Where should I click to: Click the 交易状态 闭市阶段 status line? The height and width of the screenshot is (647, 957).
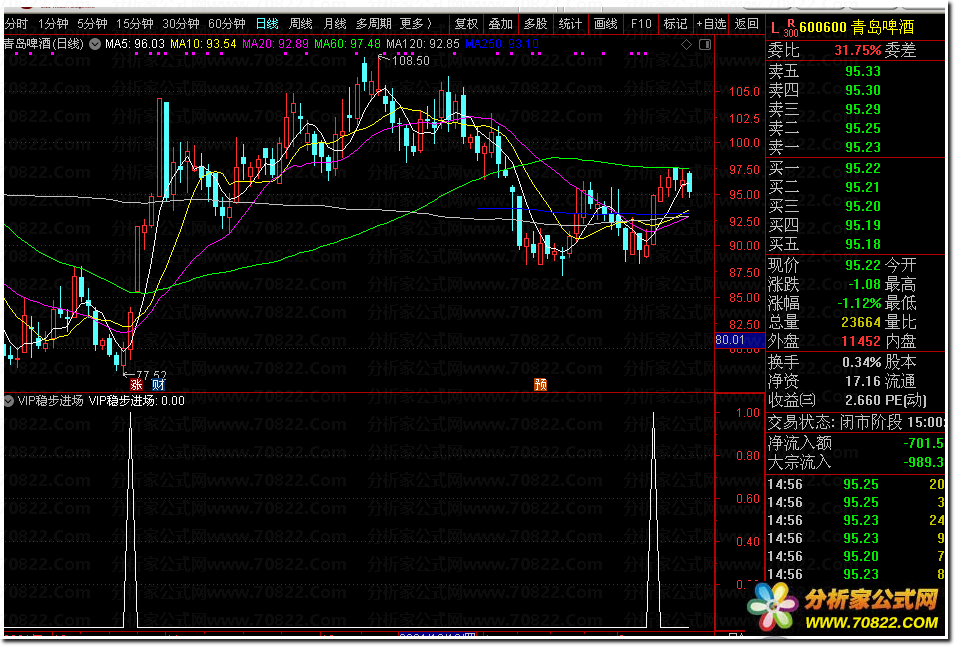855,422
